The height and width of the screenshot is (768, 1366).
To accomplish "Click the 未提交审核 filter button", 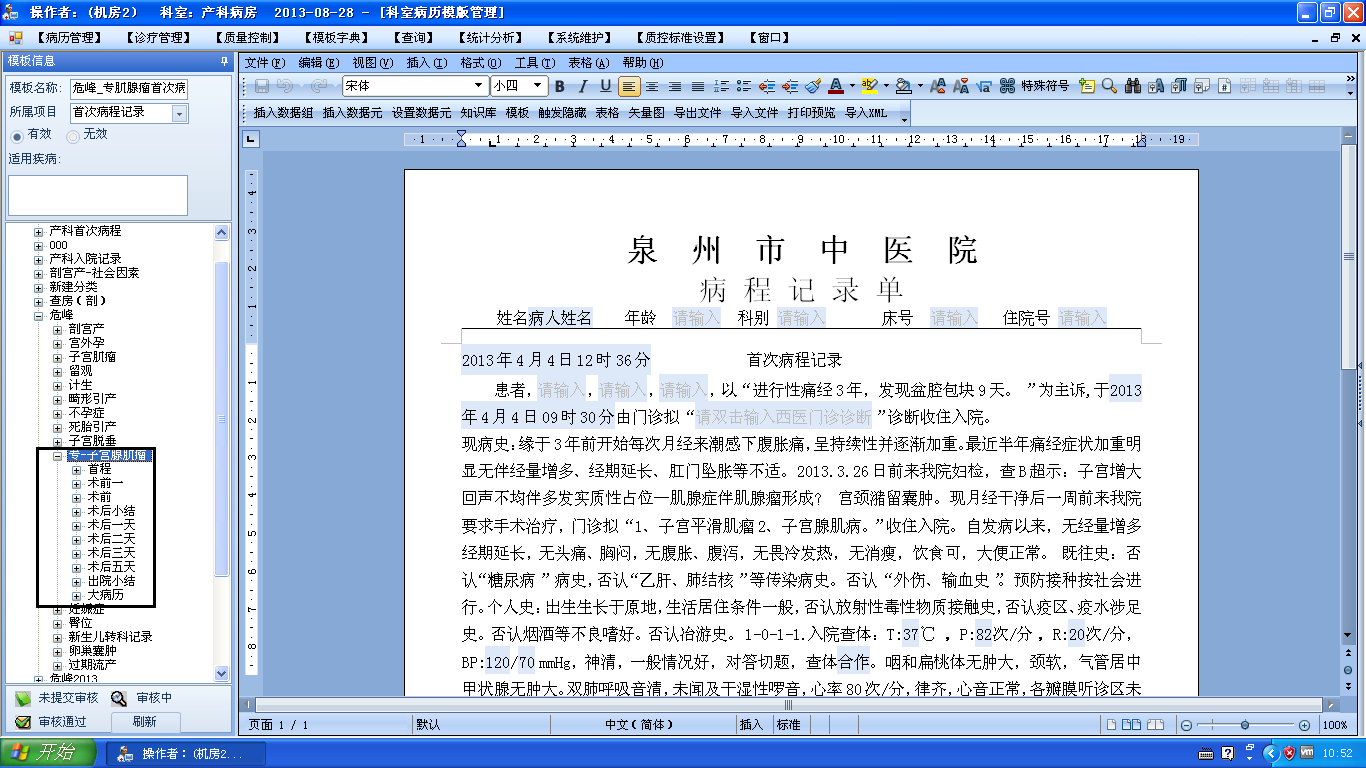I will coord(57,699).
